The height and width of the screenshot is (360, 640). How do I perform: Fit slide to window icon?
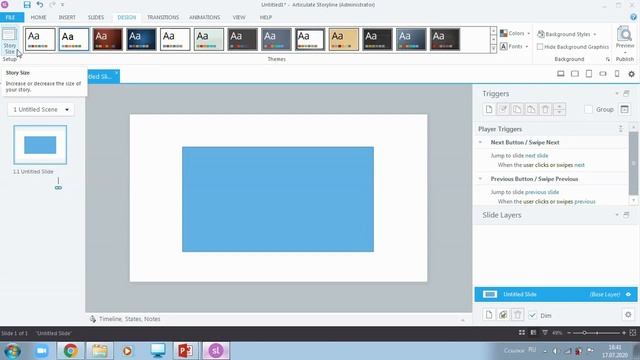(x=633, y=333)
